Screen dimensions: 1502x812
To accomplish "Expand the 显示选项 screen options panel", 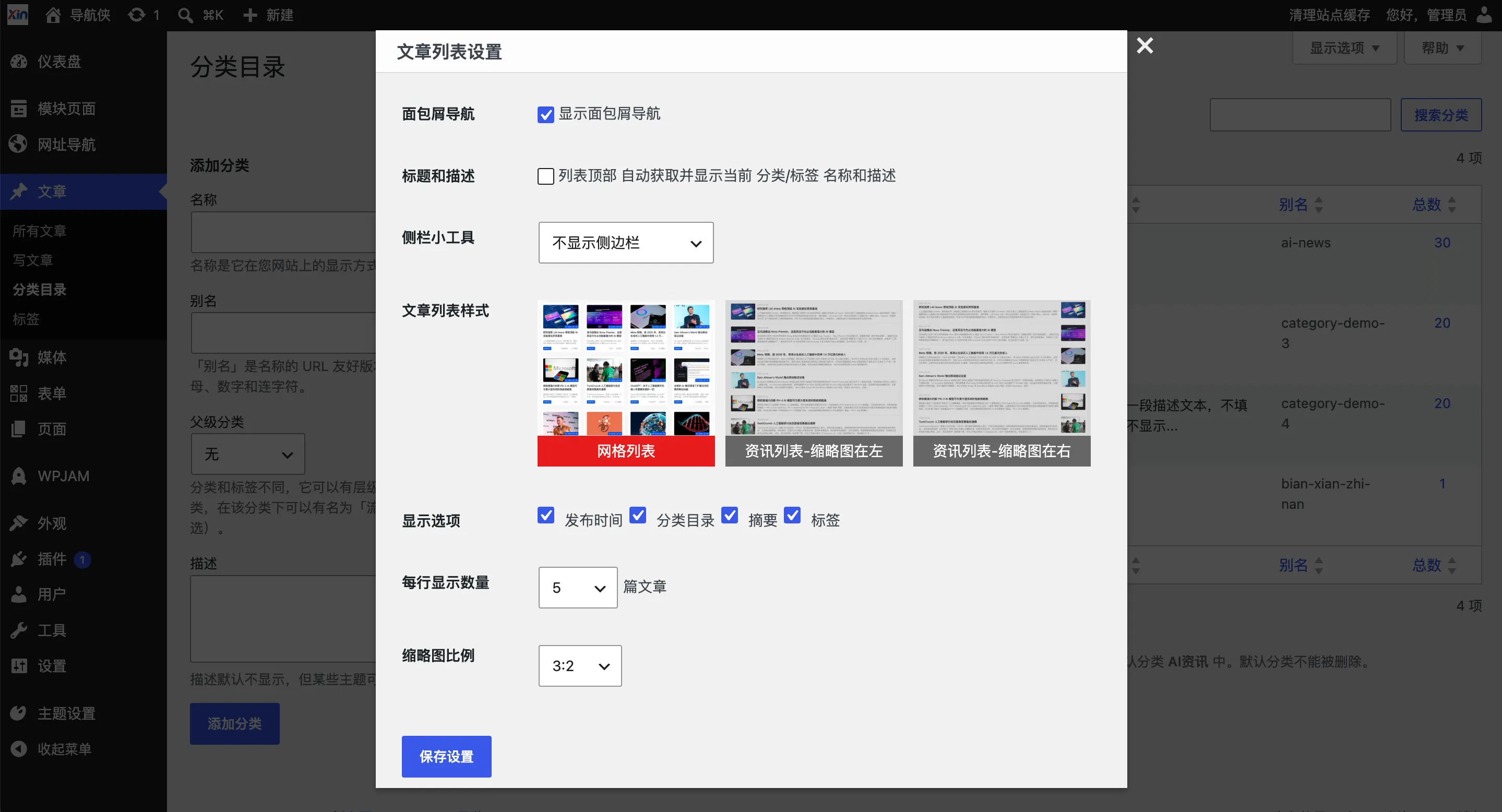I will [1344, 48].
